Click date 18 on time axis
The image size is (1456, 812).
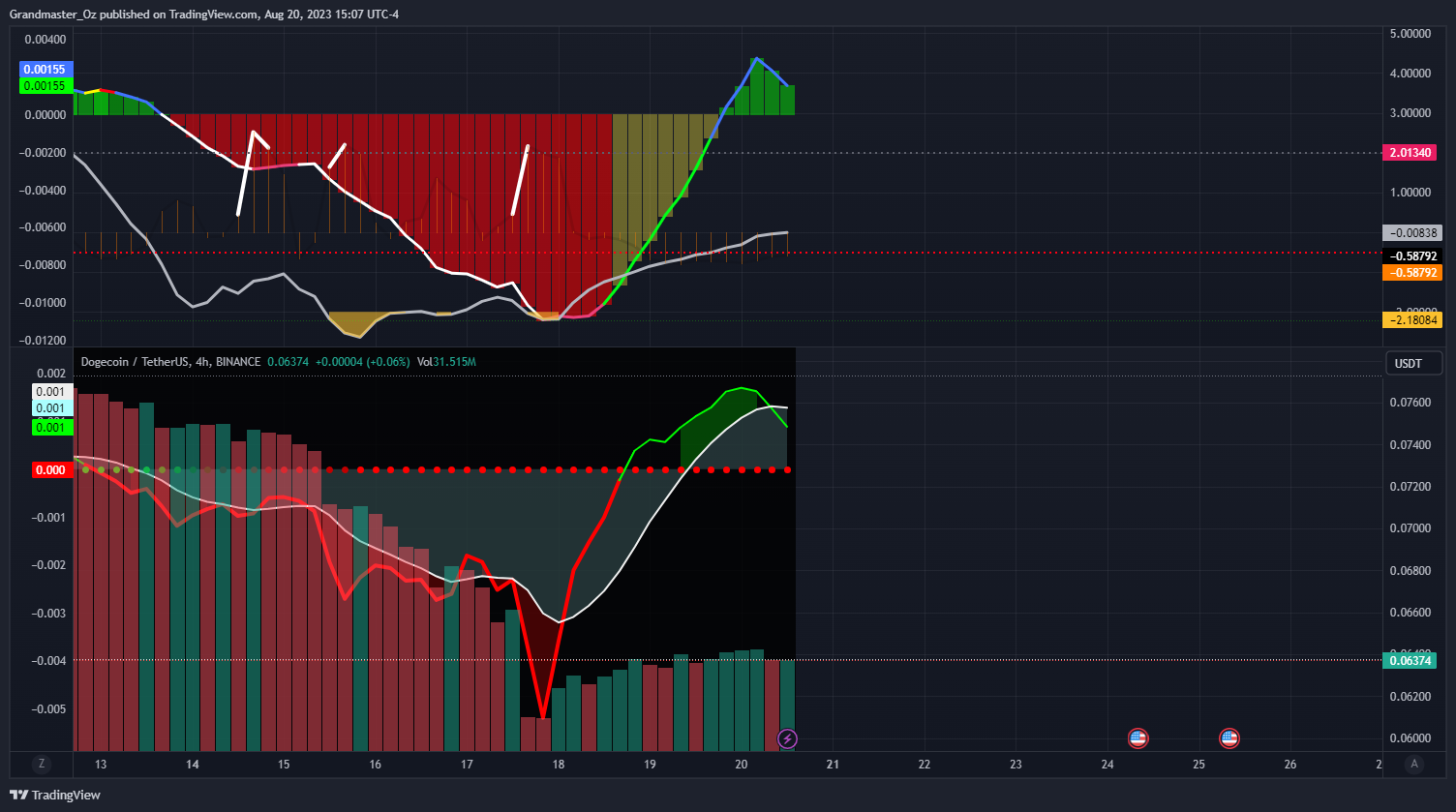click(558, 765)
